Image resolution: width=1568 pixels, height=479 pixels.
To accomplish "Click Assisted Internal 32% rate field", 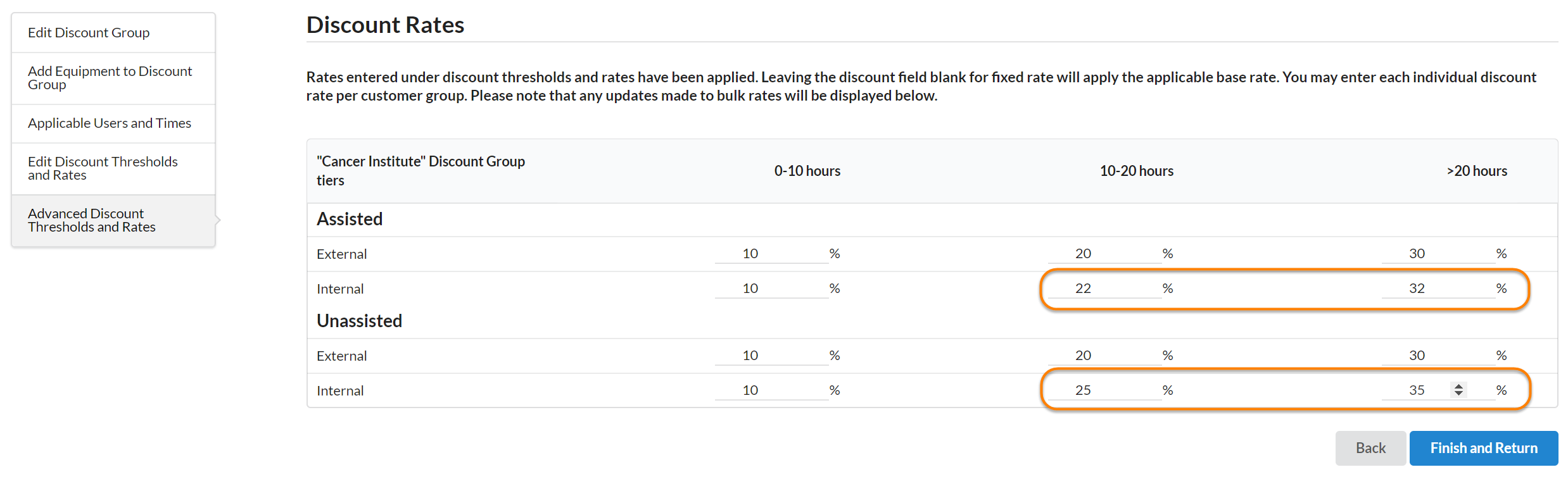I will (1437, 289).
